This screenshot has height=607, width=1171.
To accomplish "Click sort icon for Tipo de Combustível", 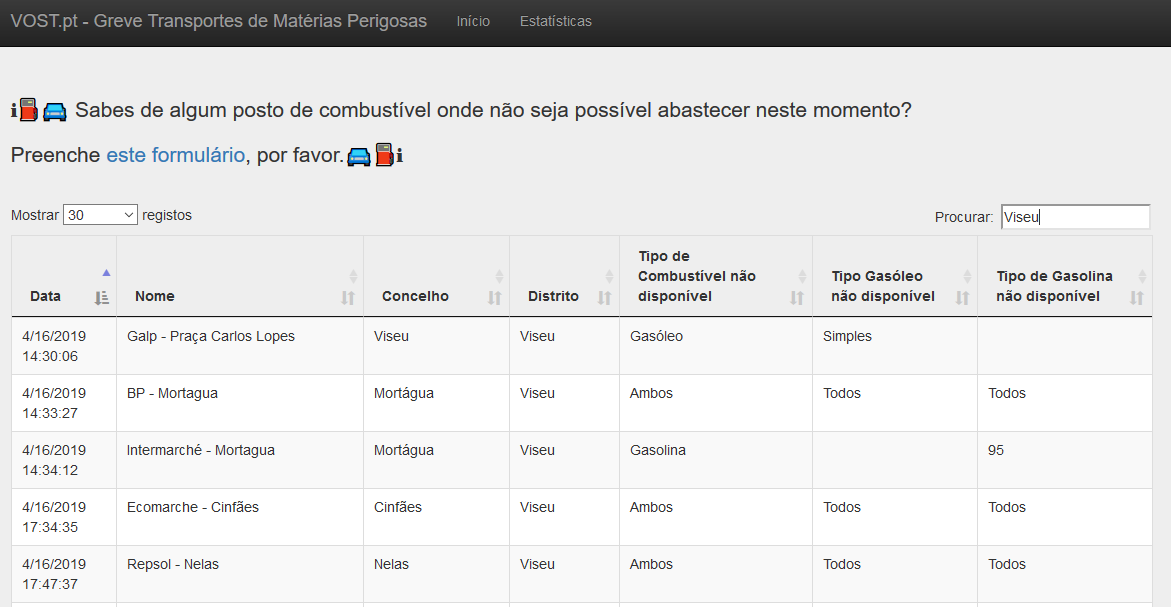I will pyautogui.click(x=797, y=297).
